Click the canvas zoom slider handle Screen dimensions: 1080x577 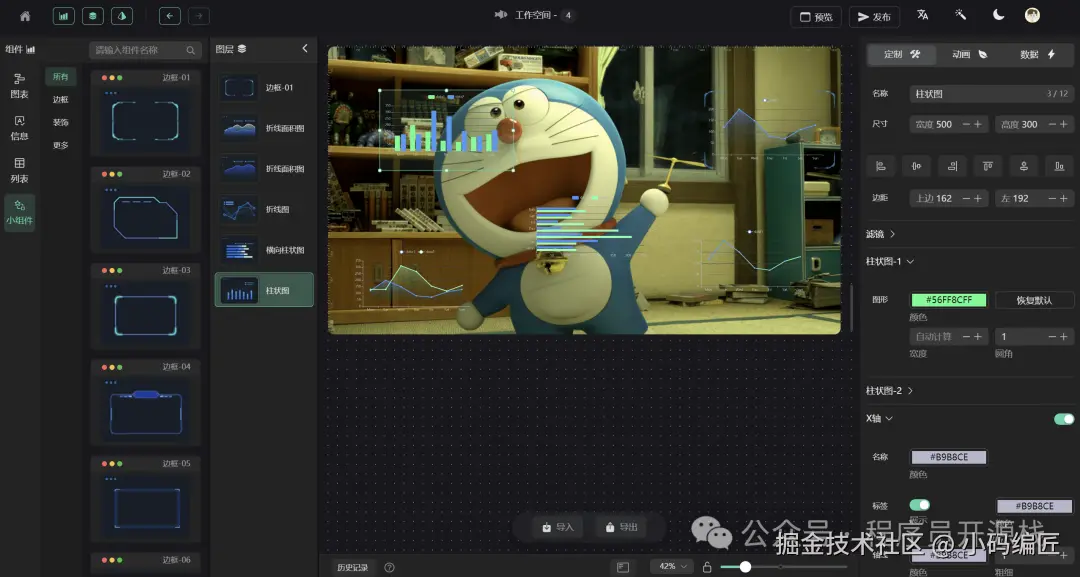click(x=745, y=567)
